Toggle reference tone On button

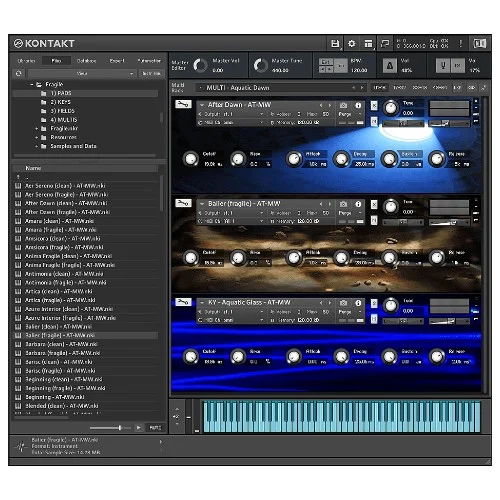tap(458, 66)
